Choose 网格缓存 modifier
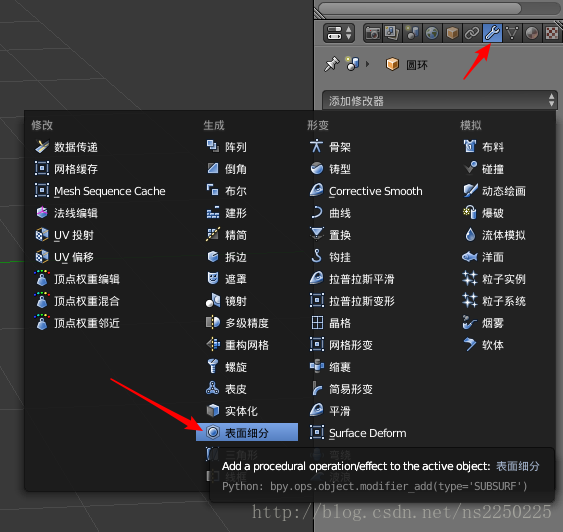 tap(66, 169)
